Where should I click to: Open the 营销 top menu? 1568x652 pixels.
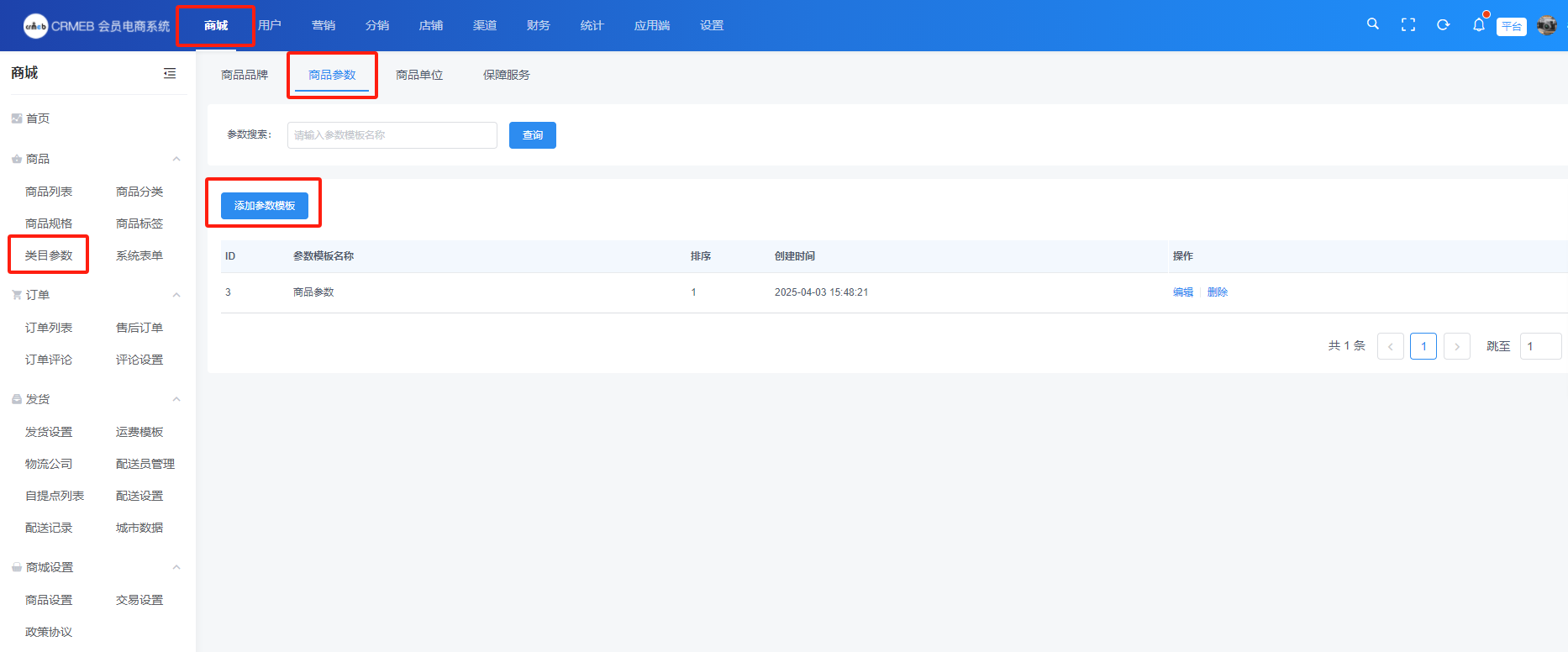[x=324, y=25]
